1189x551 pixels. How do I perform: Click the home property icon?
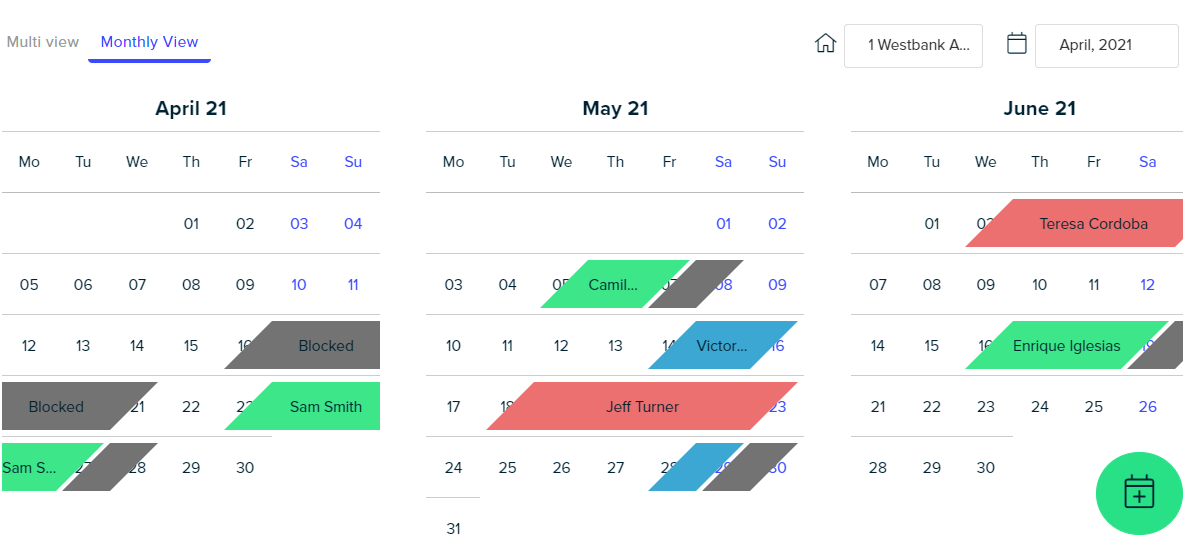pos(824,44)
